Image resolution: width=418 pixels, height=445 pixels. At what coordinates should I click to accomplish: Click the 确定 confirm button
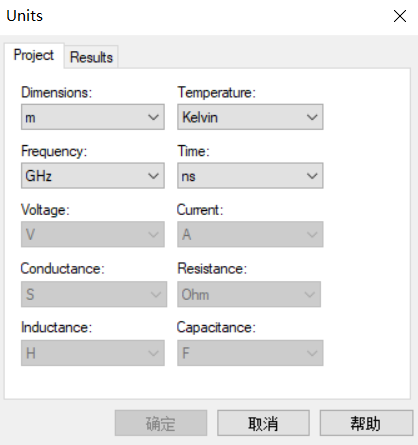tap(161, 423)
